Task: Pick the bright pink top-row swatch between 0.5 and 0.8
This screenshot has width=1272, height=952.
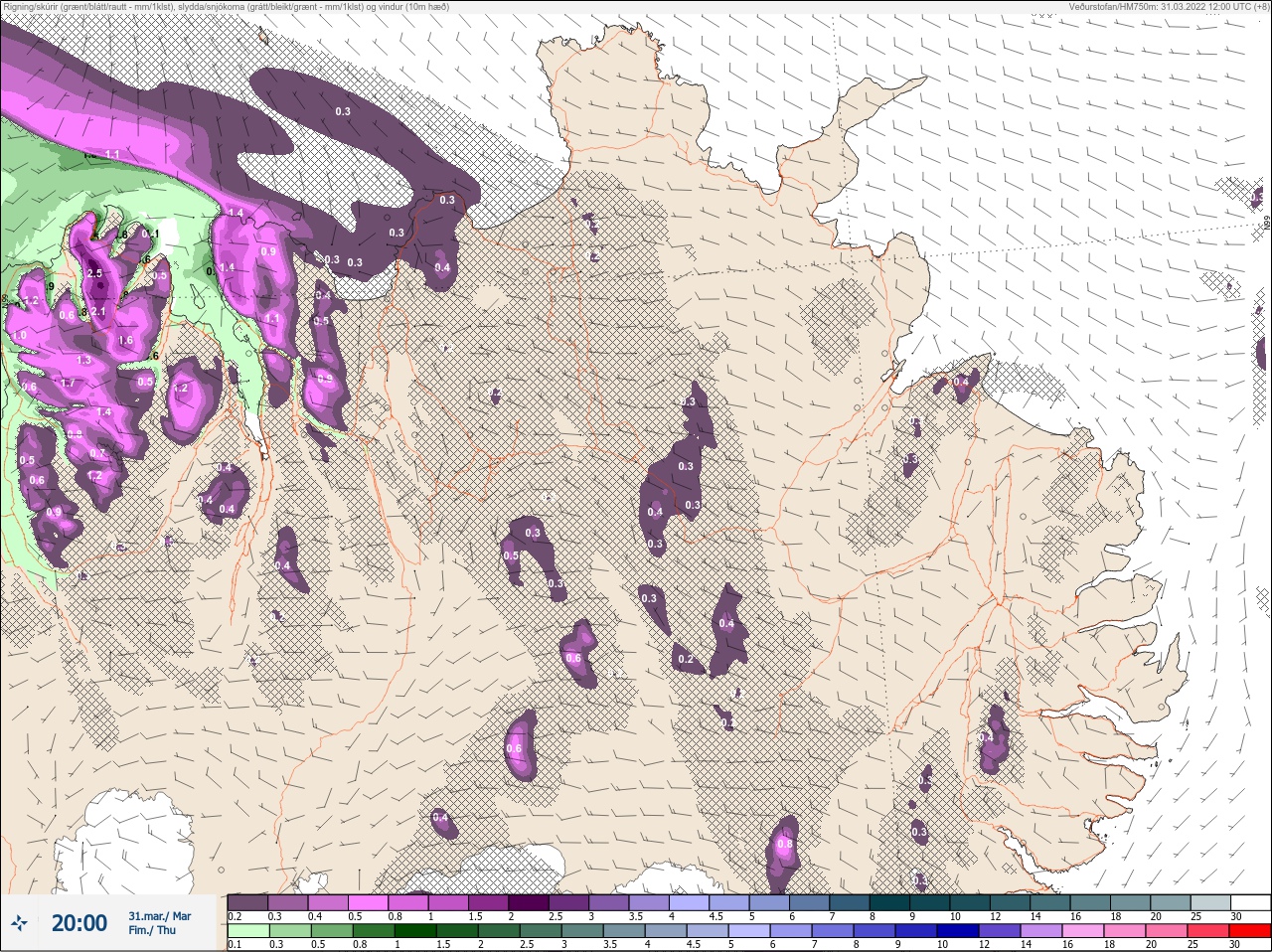Action: [x=369, y=902]
